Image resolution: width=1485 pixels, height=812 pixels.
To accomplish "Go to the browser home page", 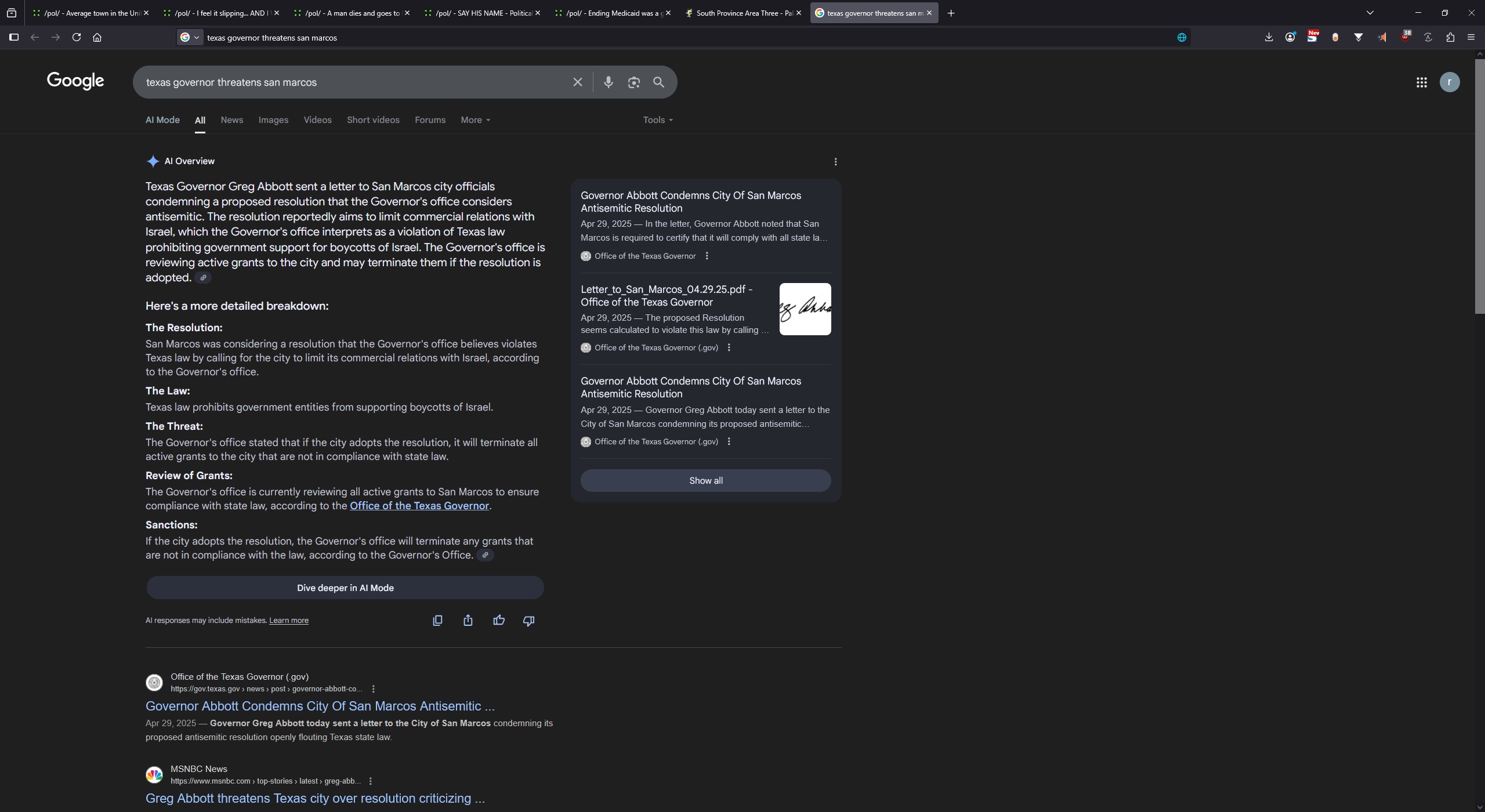I will 97,37.
